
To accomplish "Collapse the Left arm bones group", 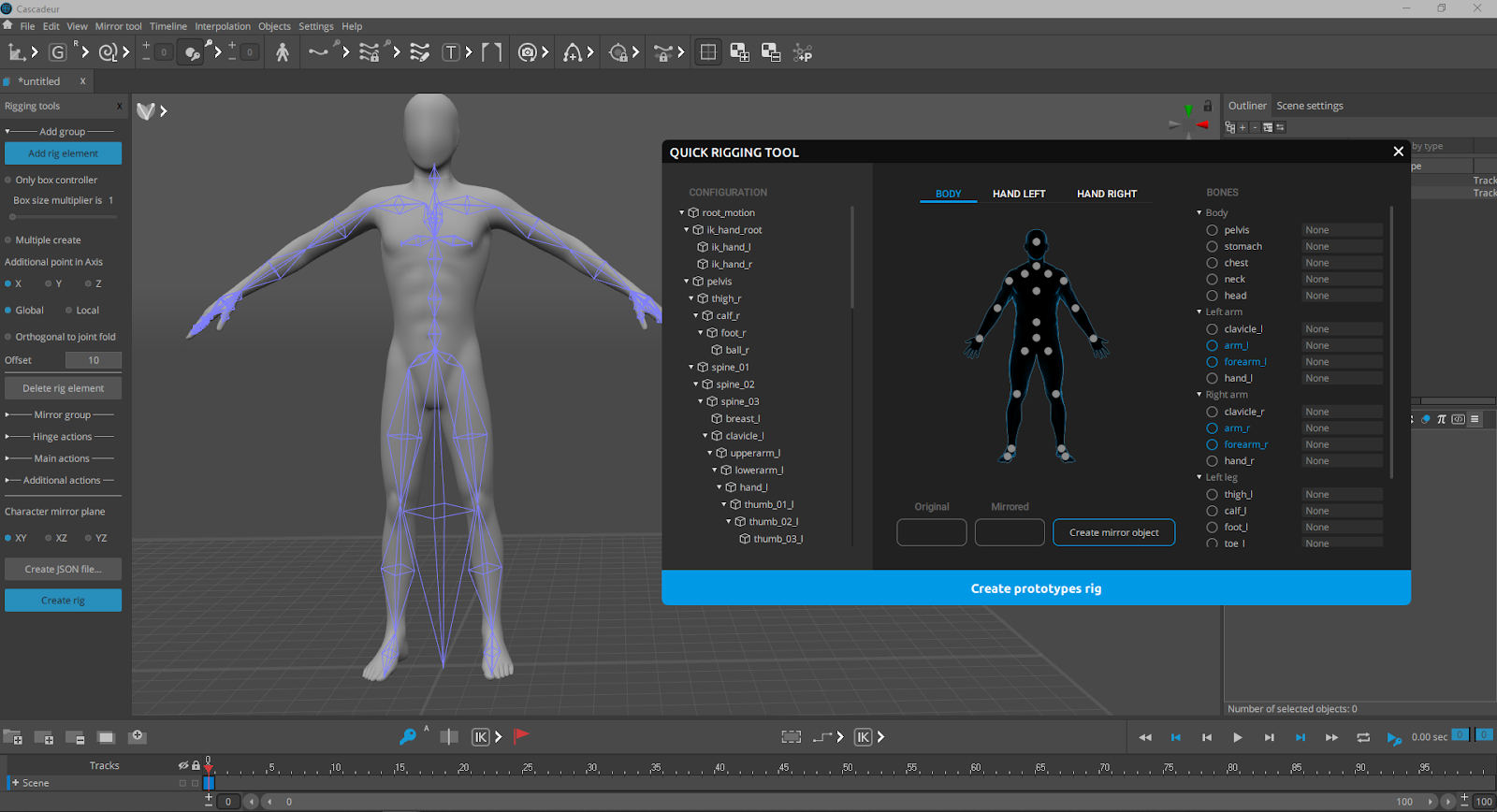I will click(1199, 312).
